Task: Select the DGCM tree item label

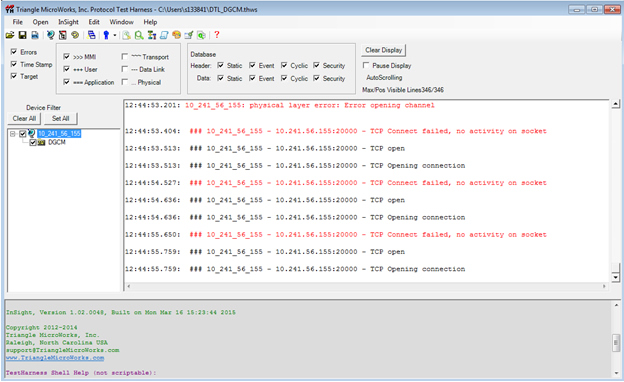Action: [57, 142]
